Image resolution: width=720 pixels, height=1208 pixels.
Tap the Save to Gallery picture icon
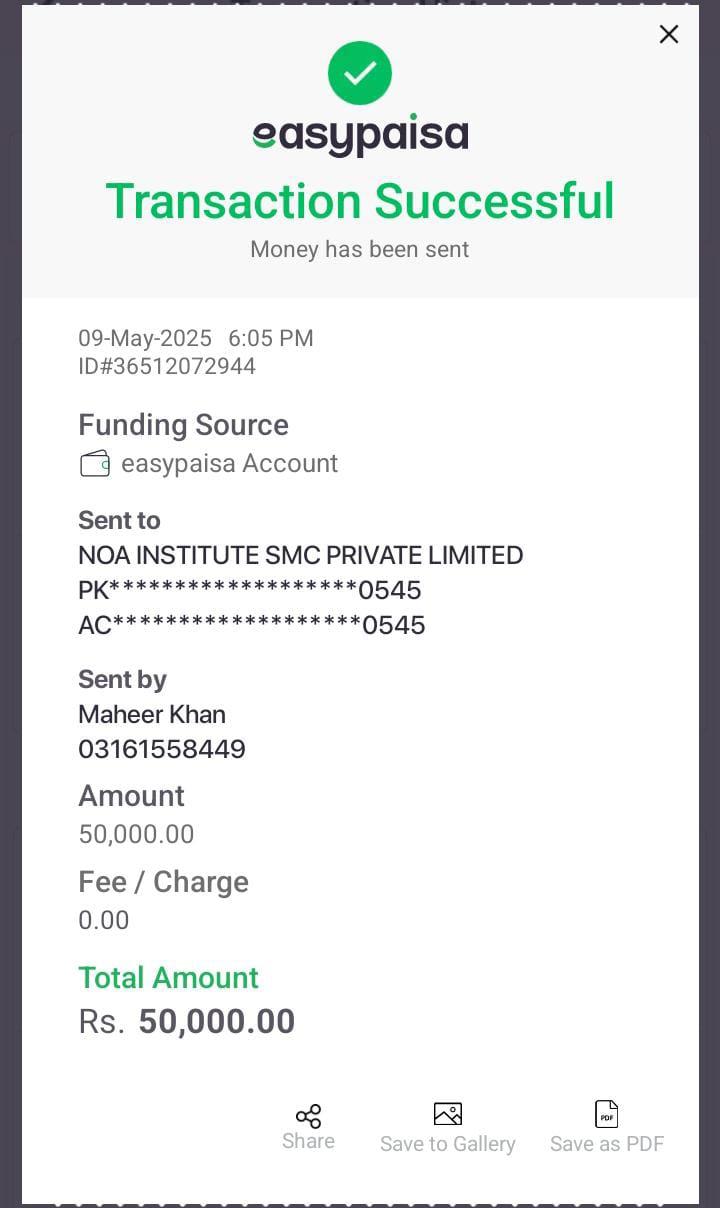click(x=447, y=1114)
